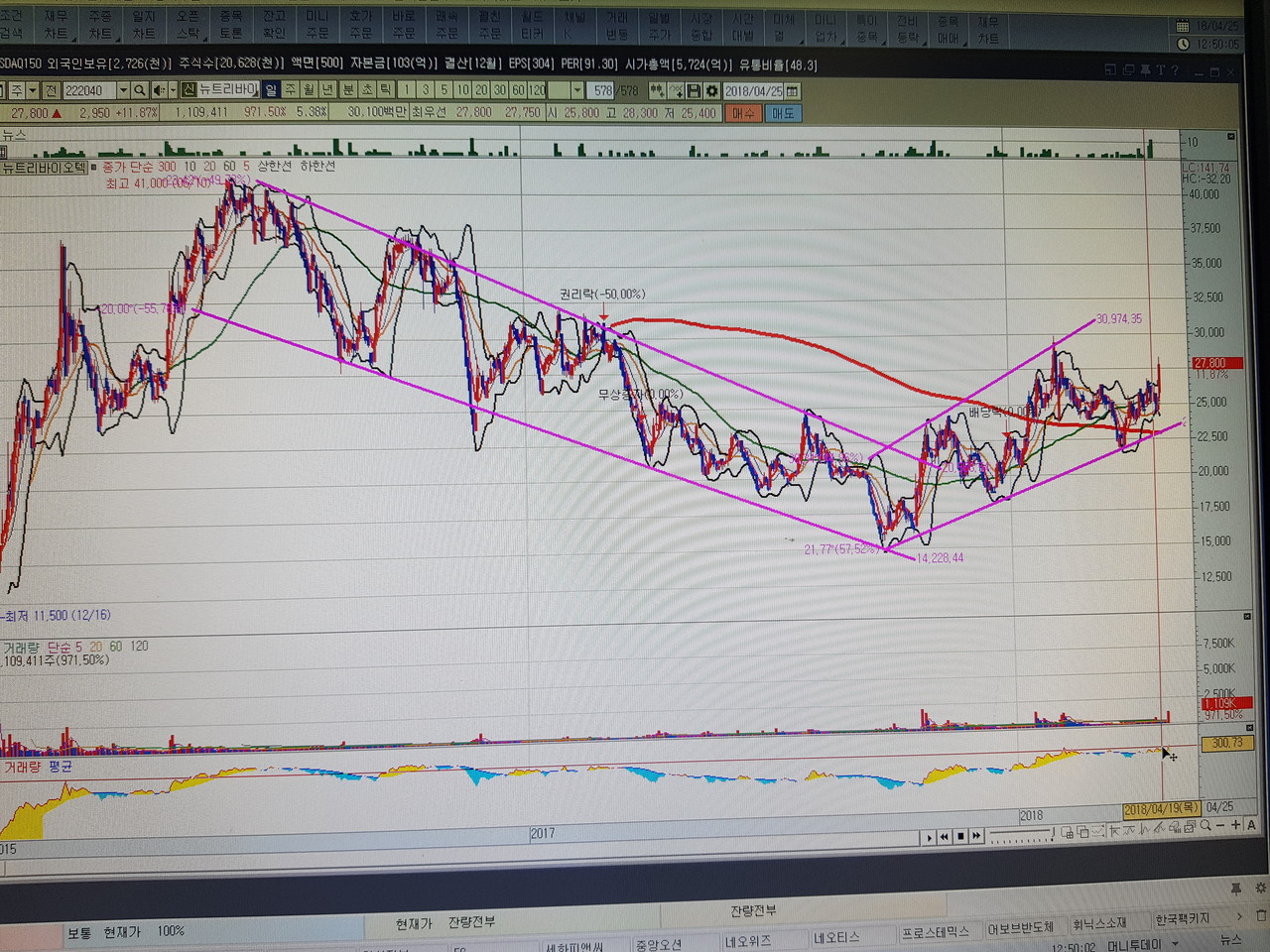Open the '주' type dropdown arrow
1270x952 pixels.
(34, 90)
